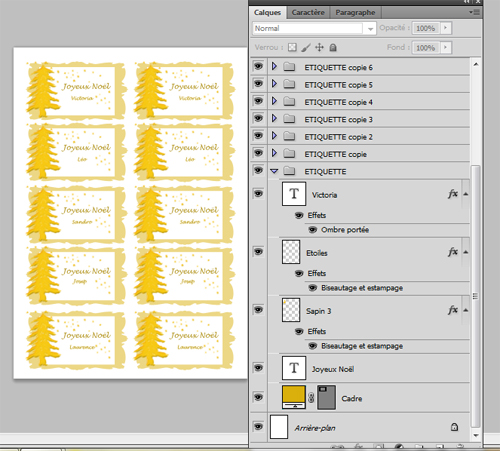Hide the ETIQUETTE copie 6 group

[258, 66]
